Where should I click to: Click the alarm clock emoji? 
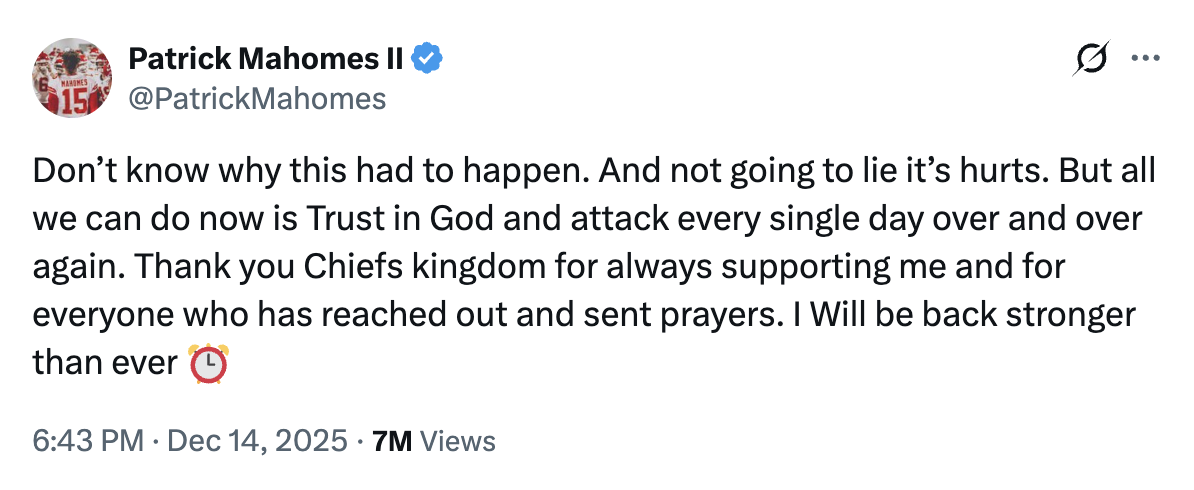click(x=207, y=363)
